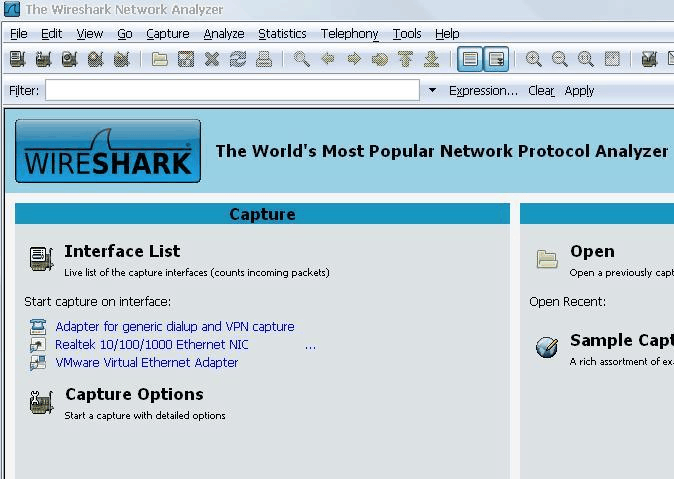Go forward in packet history arrow
Screen dimensions: 674x479
354,59
